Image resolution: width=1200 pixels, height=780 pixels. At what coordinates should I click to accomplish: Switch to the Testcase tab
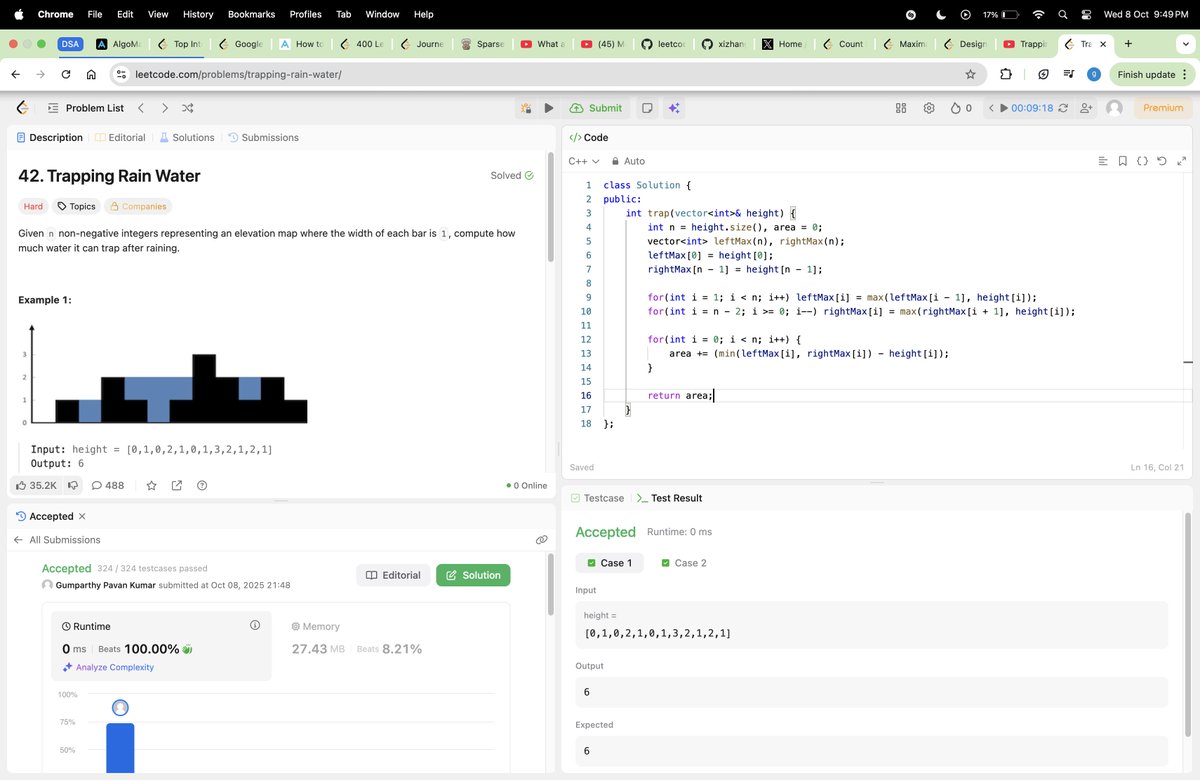point(597,498)
